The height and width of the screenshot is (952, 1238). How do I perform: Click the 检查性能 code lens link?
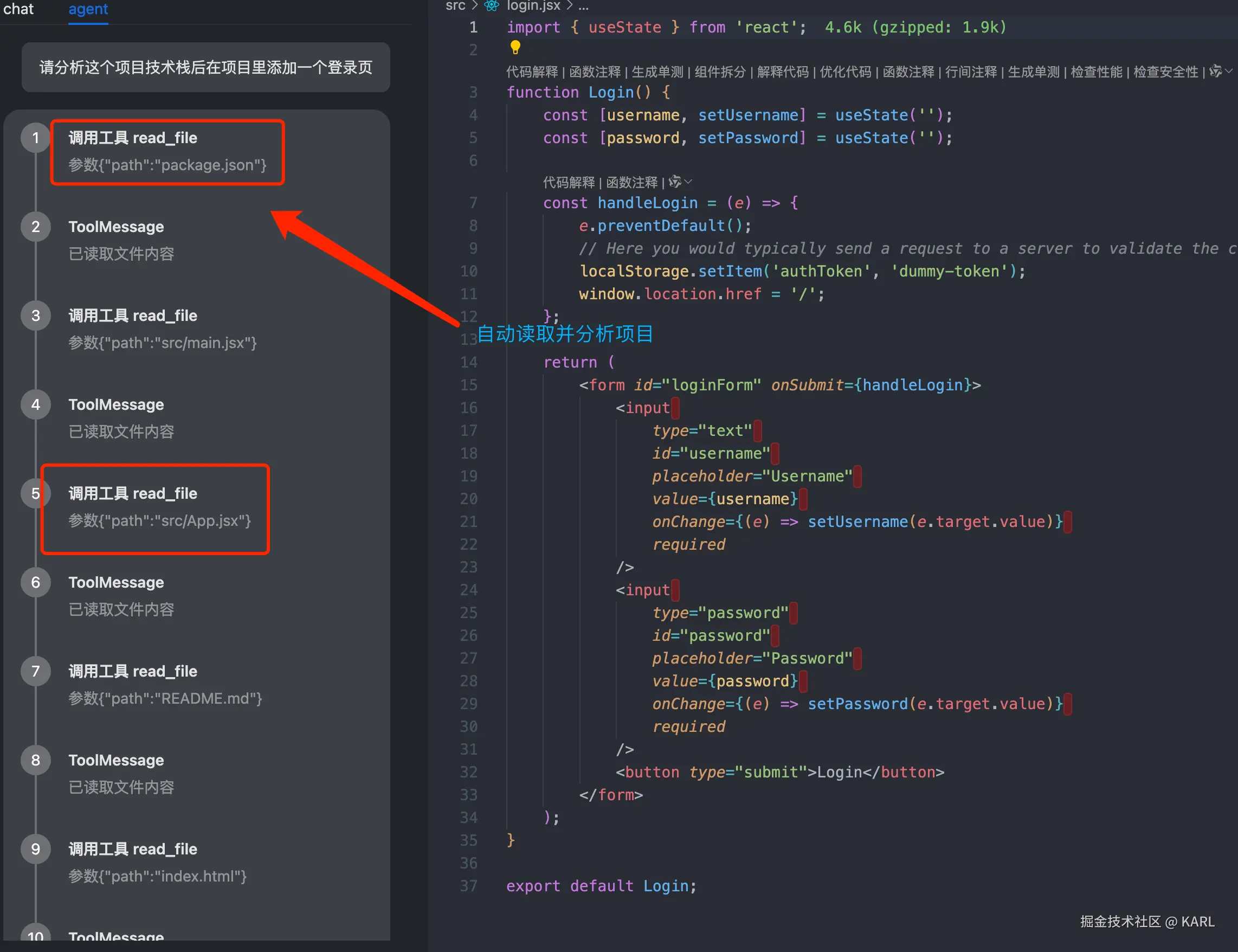(1096, 72)
